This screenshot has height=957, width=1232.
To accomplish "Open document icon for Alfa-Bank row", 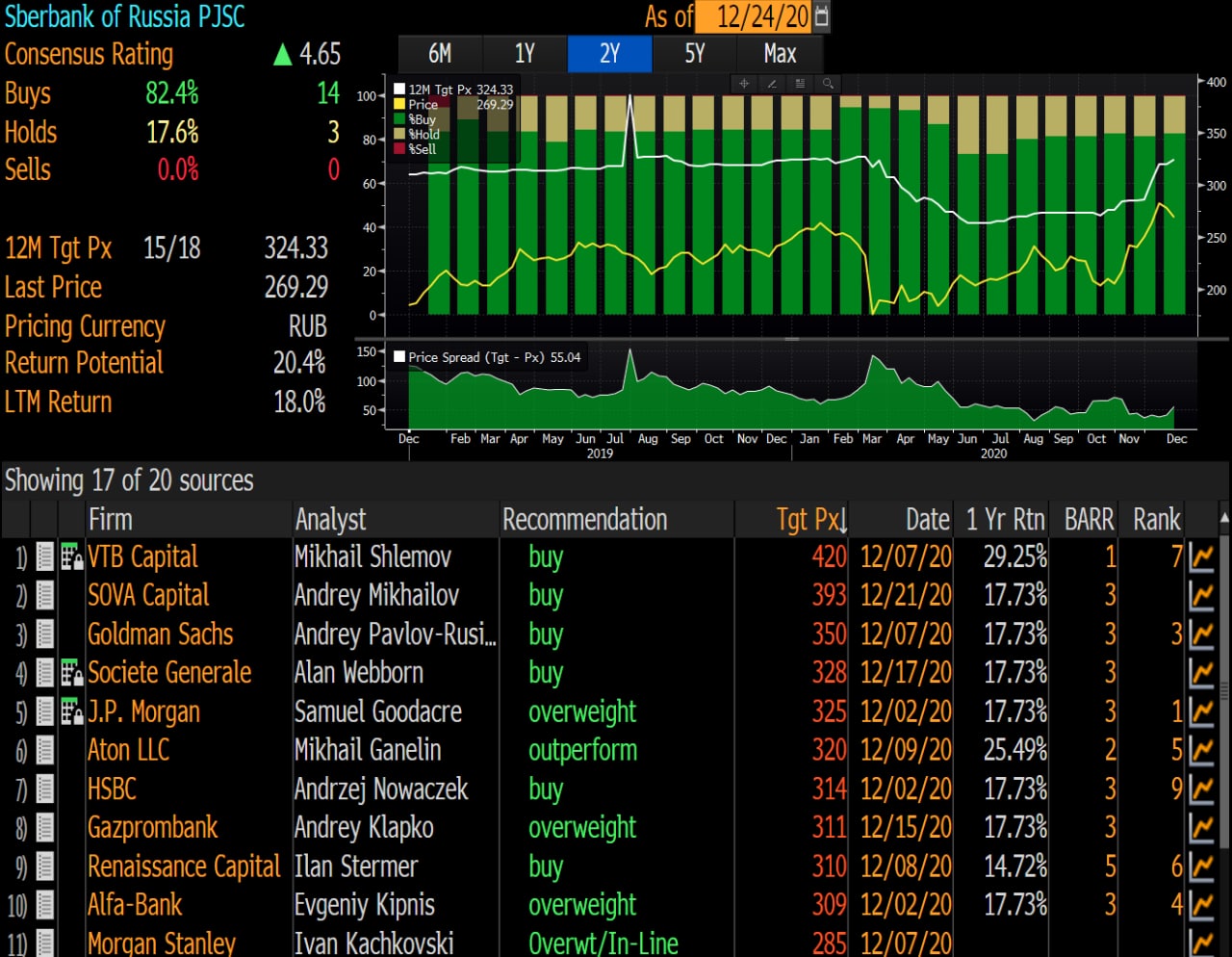I will pyautogui.click(x=44, y=905).
